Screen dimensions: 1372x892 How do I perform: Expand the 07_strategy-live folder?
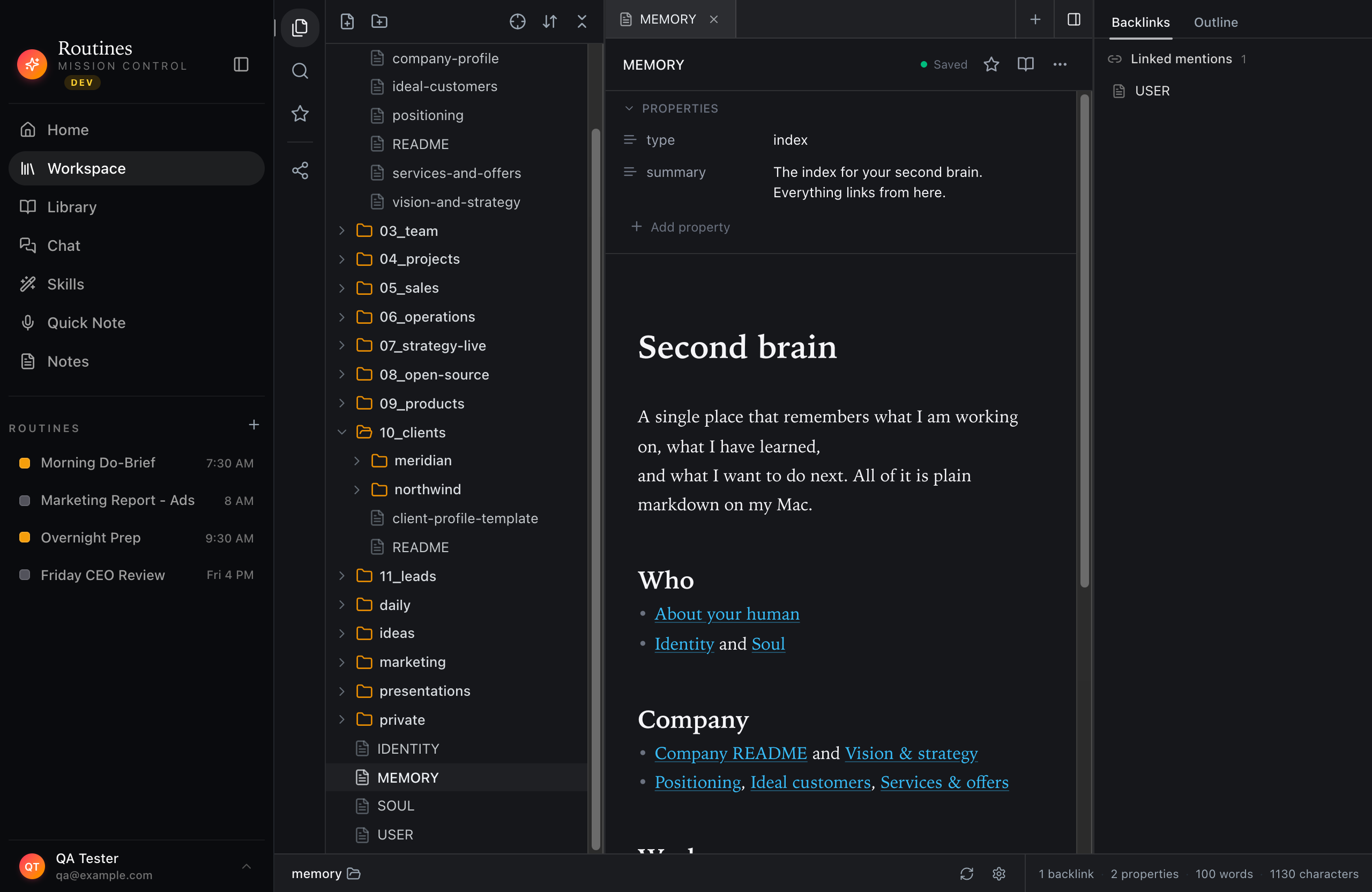click(x=342, y=345)
